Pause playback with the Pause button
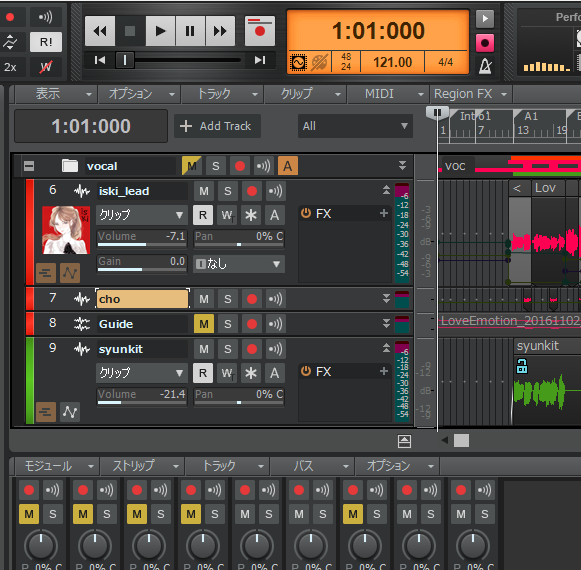 click(190, 31)
